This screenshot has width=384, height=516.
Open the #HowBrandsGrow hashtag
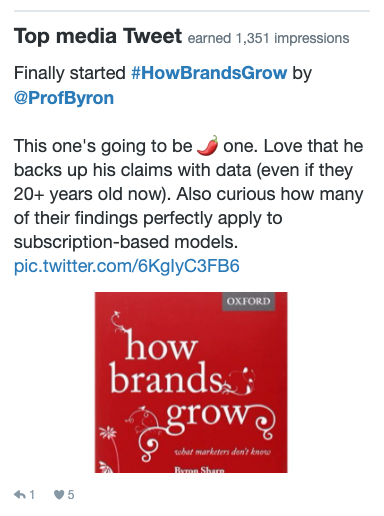[x=209, y=73]
